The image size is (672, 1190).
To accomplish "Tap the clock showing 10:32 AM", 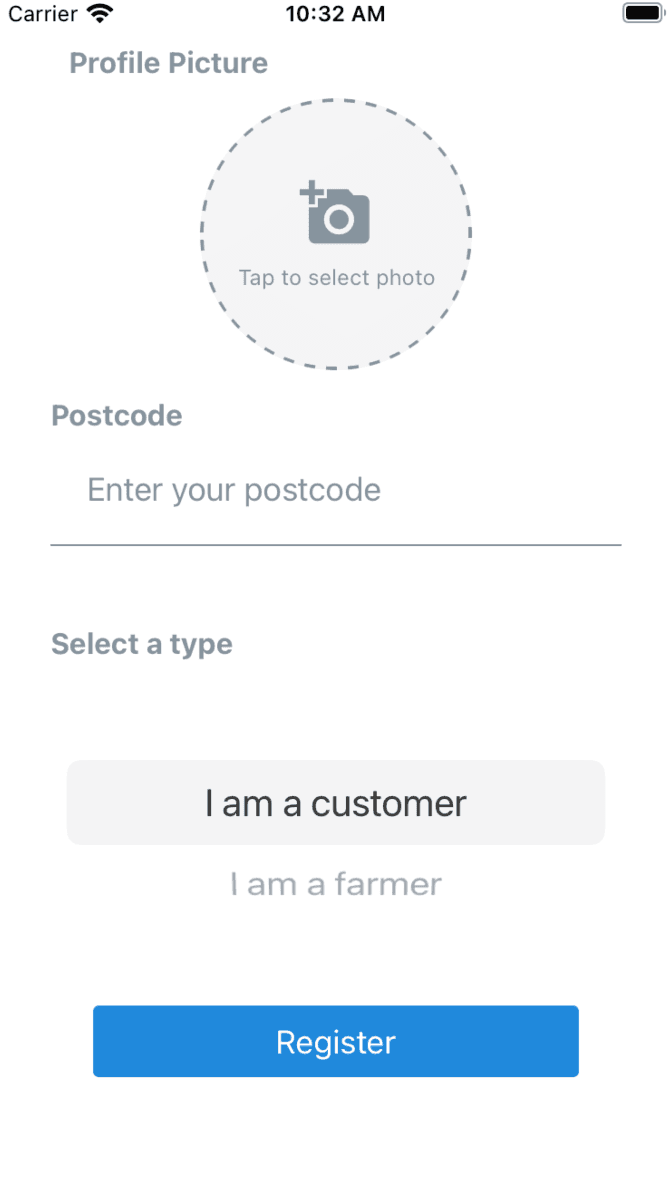I will [x=336, y=14].
